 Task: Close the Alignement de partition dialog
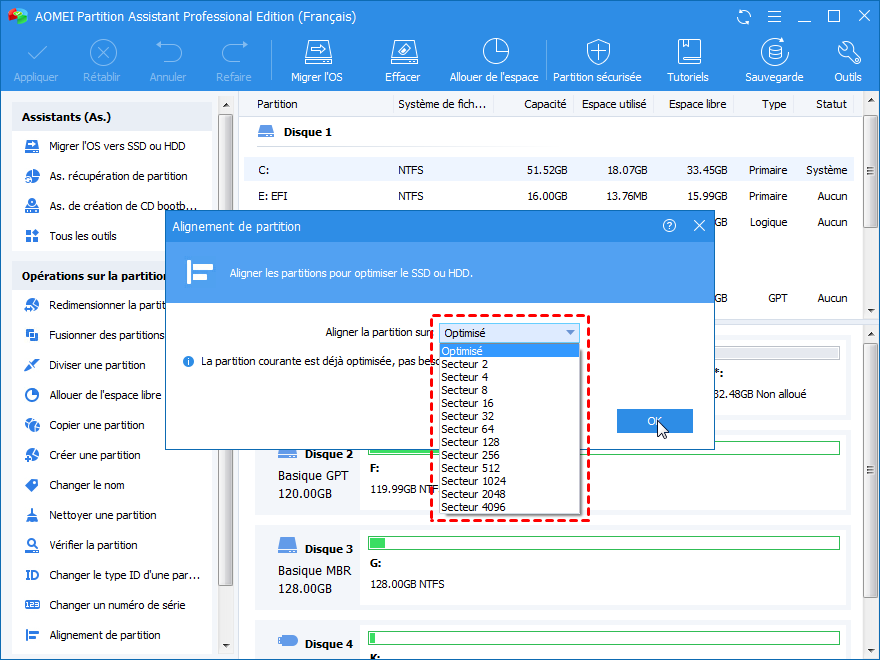(x=699, y=226)
